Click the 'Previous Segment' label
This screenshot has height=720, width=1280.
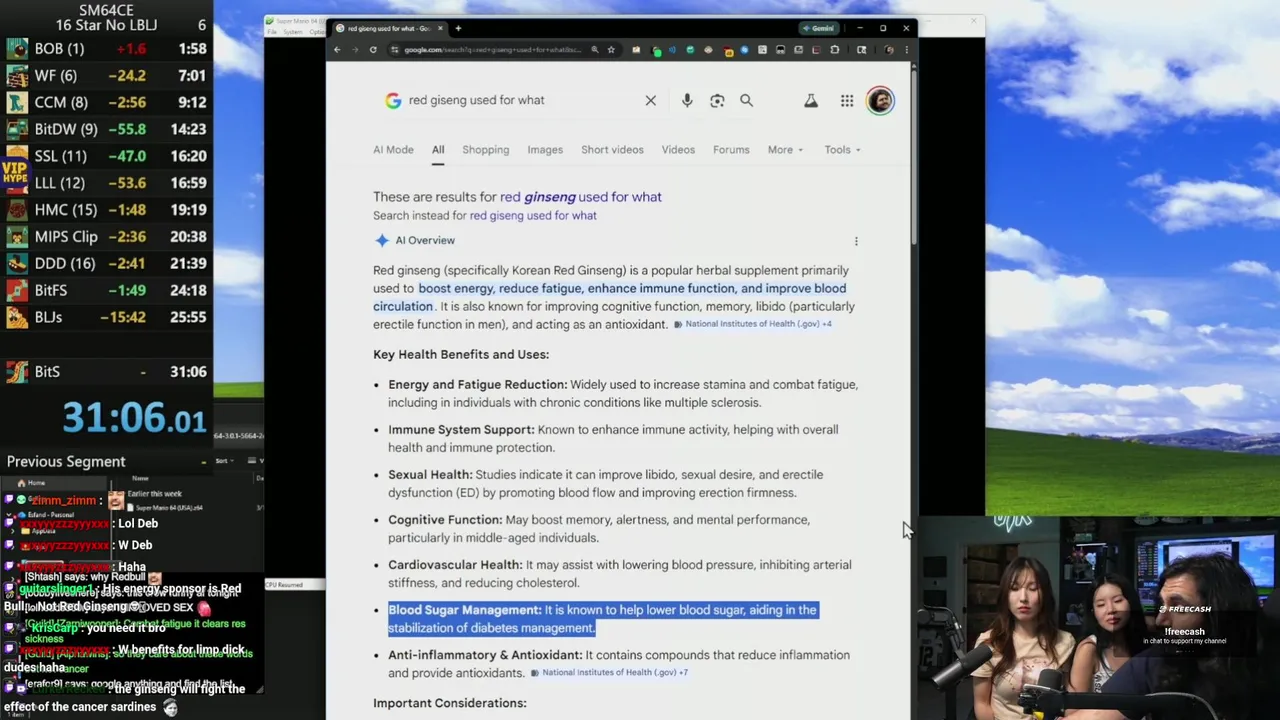tap(66, 462)
